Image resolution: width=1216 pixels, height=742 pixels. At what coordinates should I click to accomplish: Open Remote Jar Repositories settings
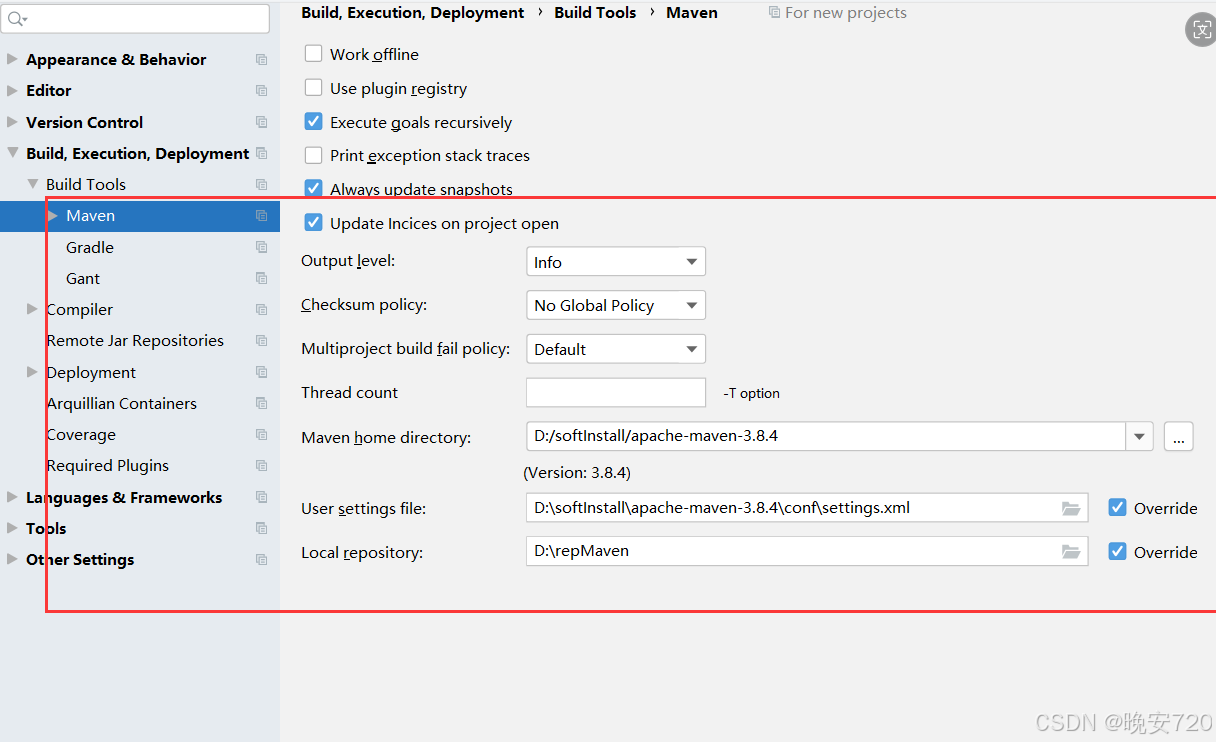[x=135, y=340]
